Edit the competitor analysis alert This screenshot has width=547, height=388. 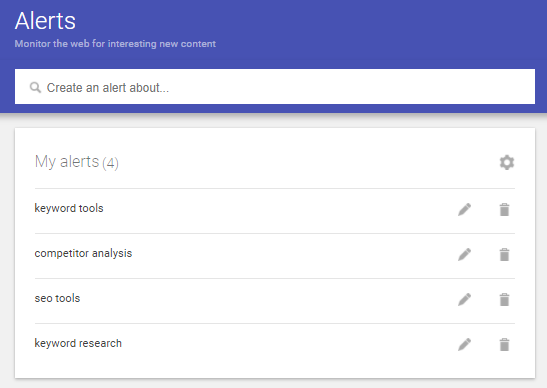[x=464, y=255]
